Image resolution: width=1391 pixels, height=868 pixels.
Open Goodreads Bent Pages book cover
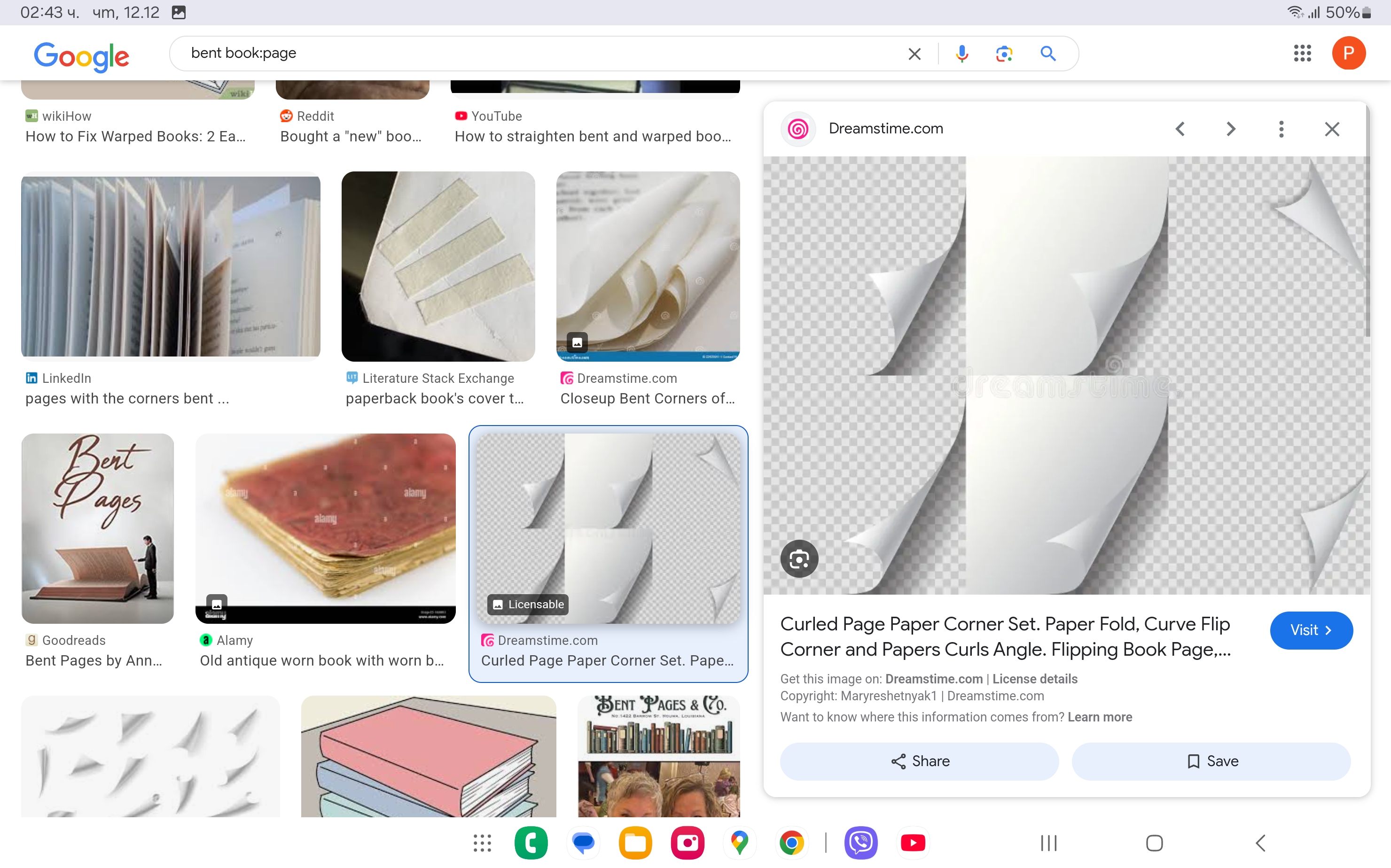coord(98,528)
